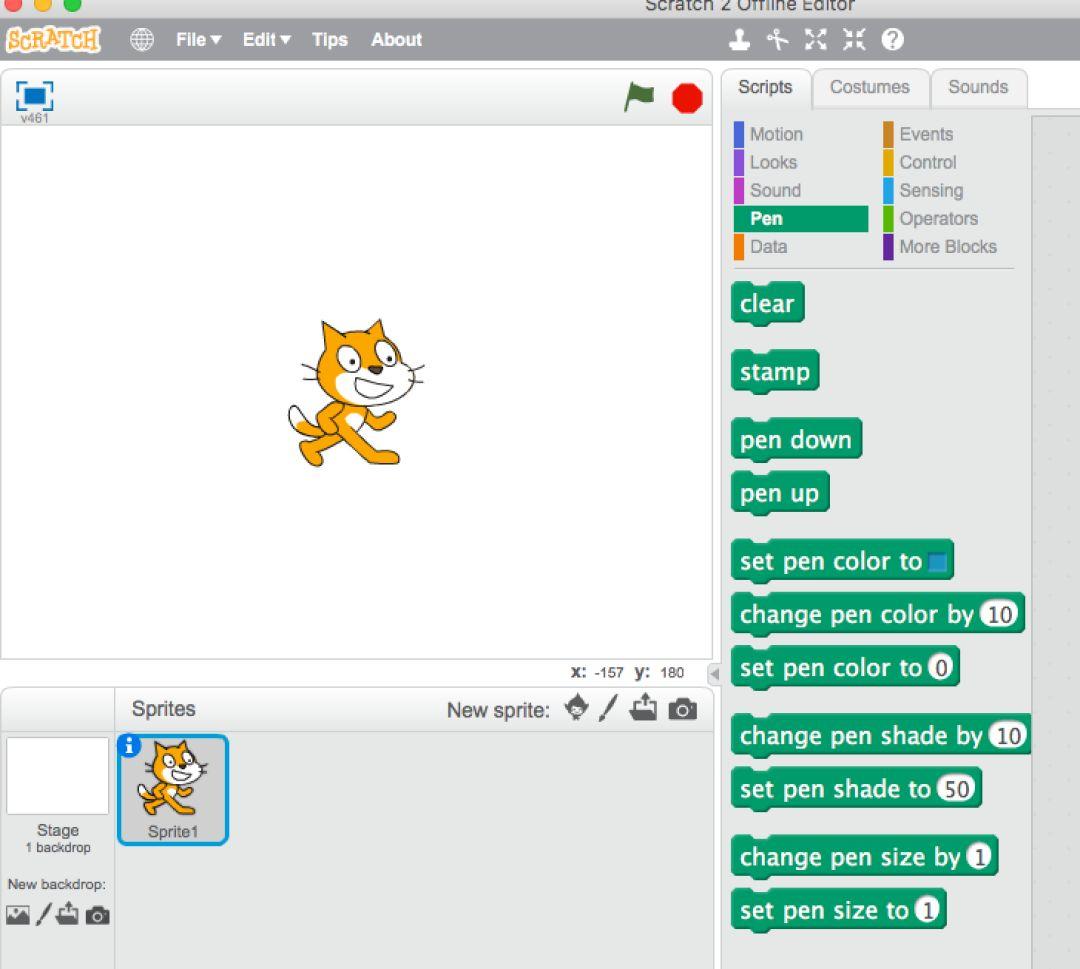Take new backdrop photo from camera

click(97, 915)
